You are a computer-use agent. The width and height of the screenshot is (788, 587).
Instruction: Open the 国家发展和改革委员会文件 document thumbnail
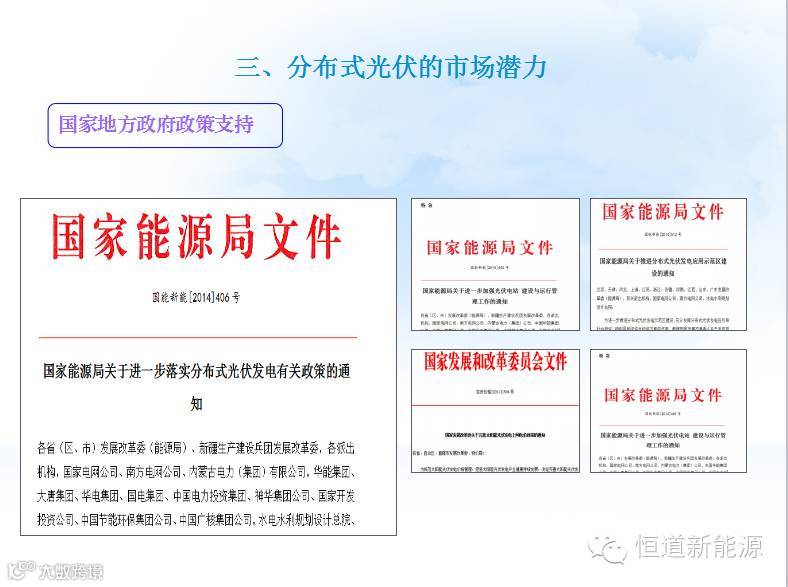coord(496,411)
